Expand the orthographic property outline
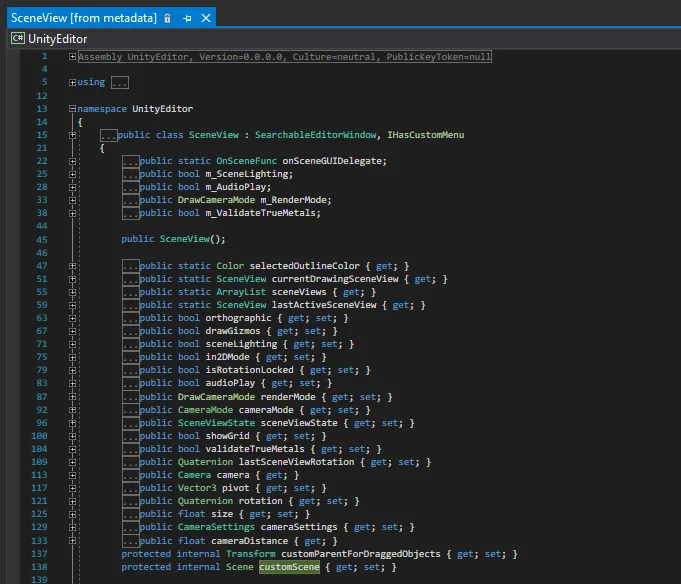 (x=73, y=318)
